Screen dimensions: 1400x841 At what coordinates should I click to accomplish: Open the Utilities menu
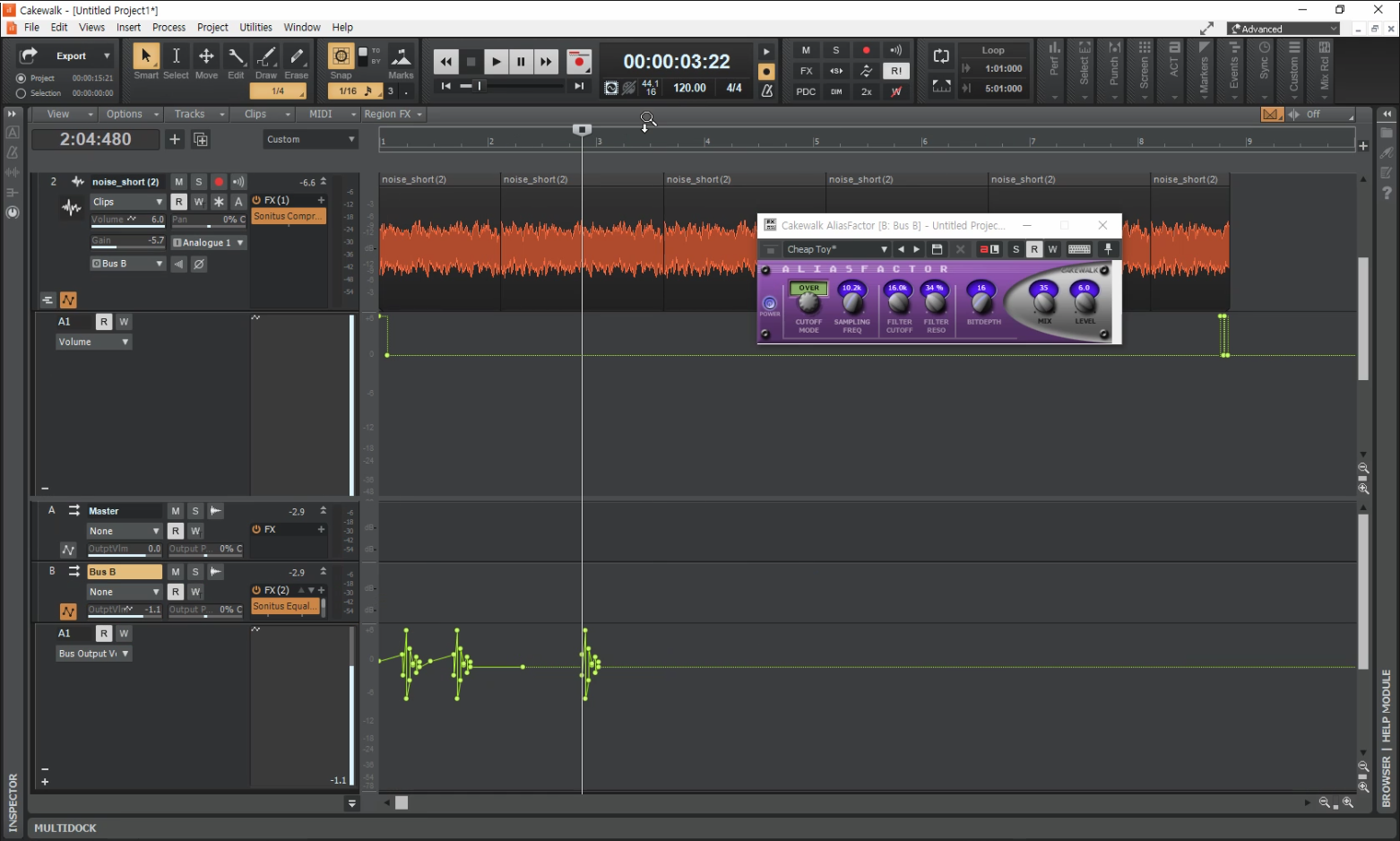[x=255, y=27]
